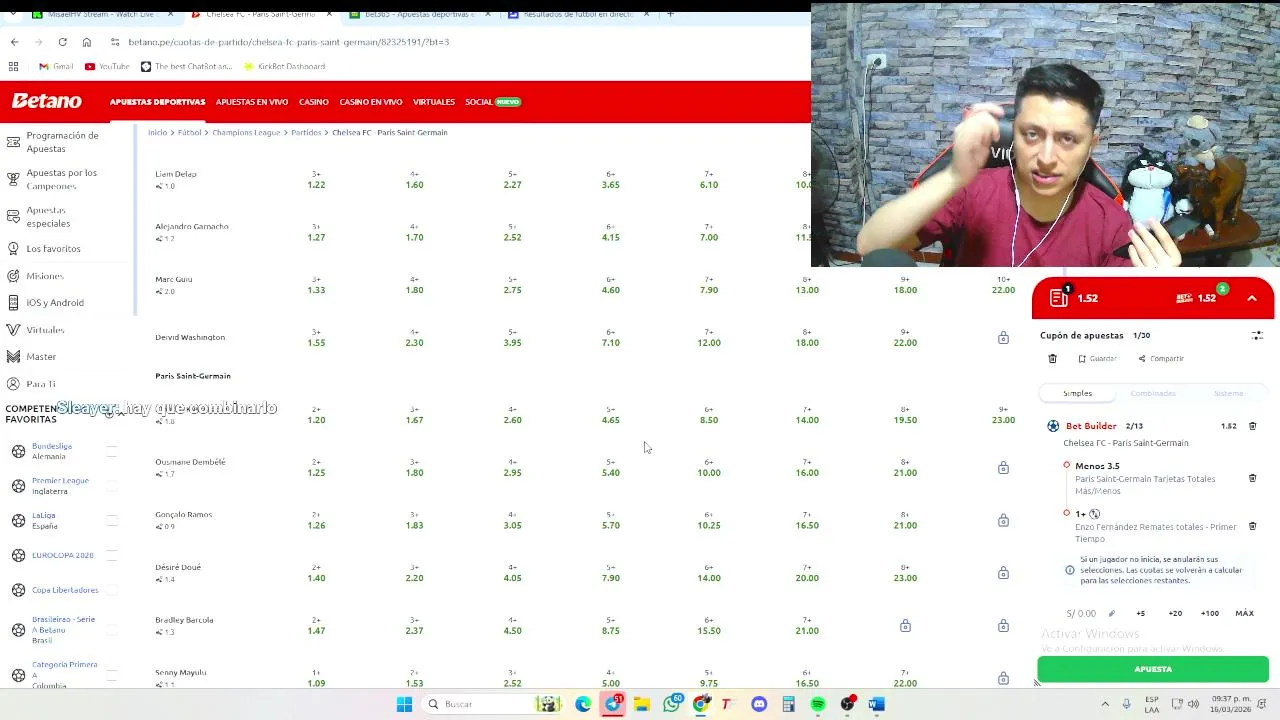Select Désiré Doué 4+ odds 4.05
Image resolution: width=1280 pixels, height=720 pixels.
512,573
